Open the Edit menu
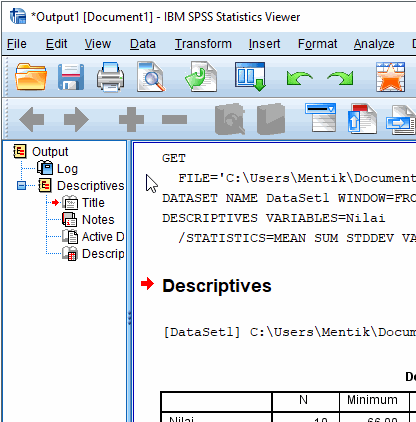The image size is (416, 422). (56, 44)
